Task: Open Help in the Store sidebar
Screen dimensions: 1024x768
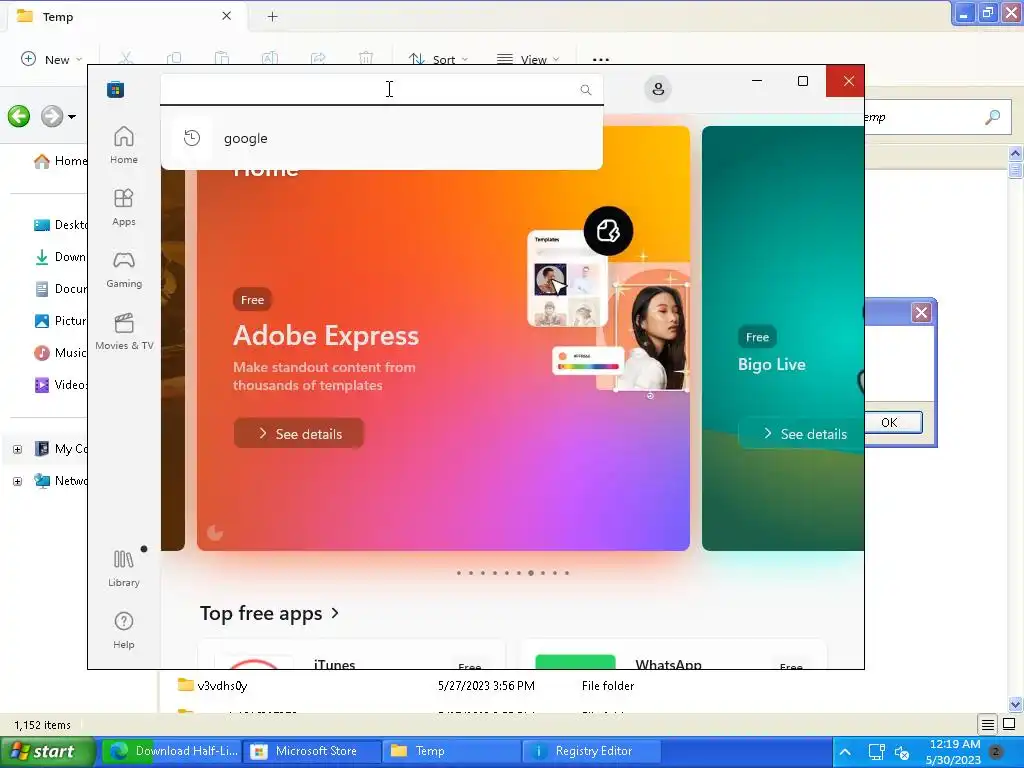Action: (x=123, y=630)
